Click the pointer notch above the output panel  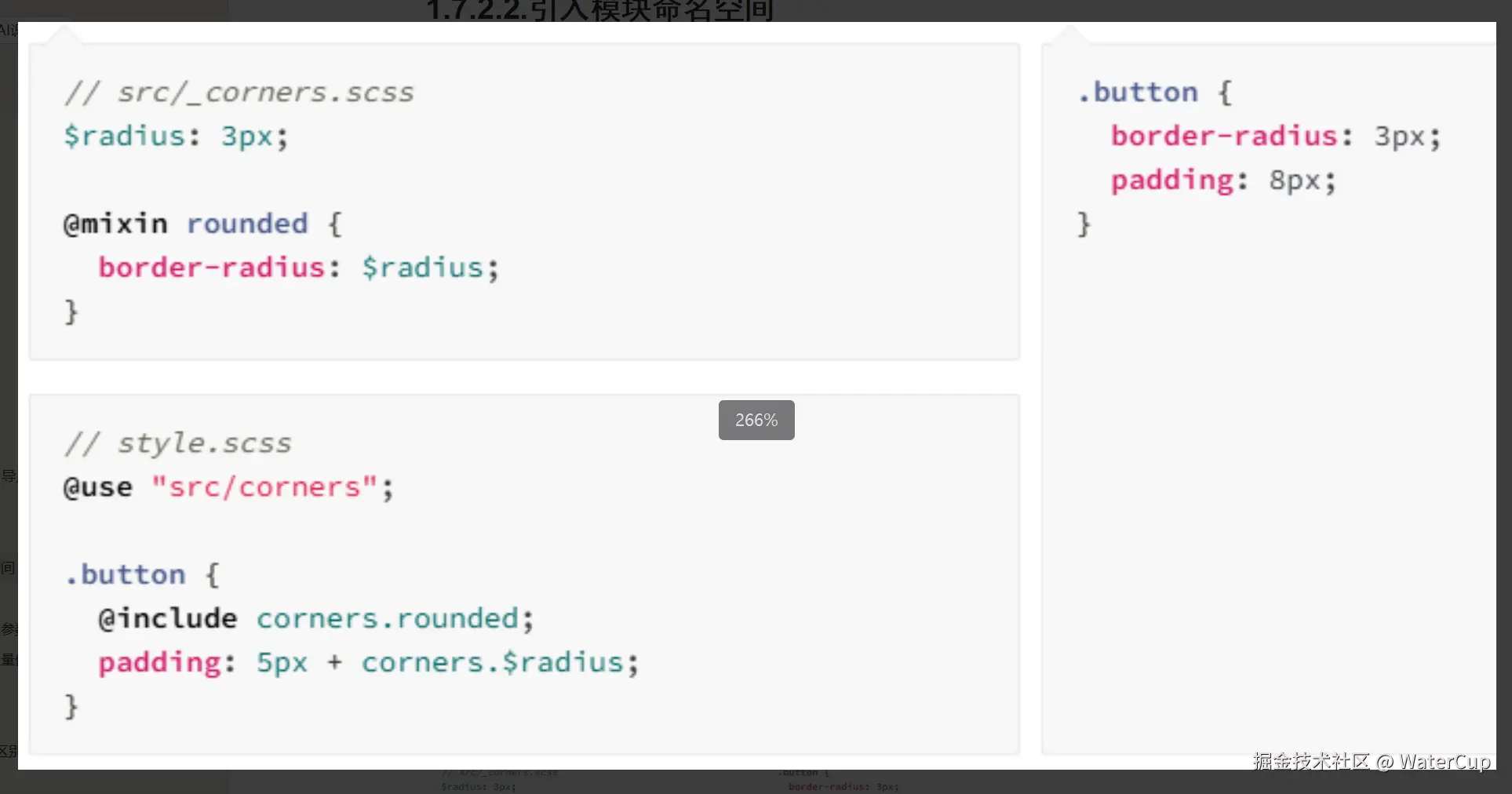point(1069,34)
